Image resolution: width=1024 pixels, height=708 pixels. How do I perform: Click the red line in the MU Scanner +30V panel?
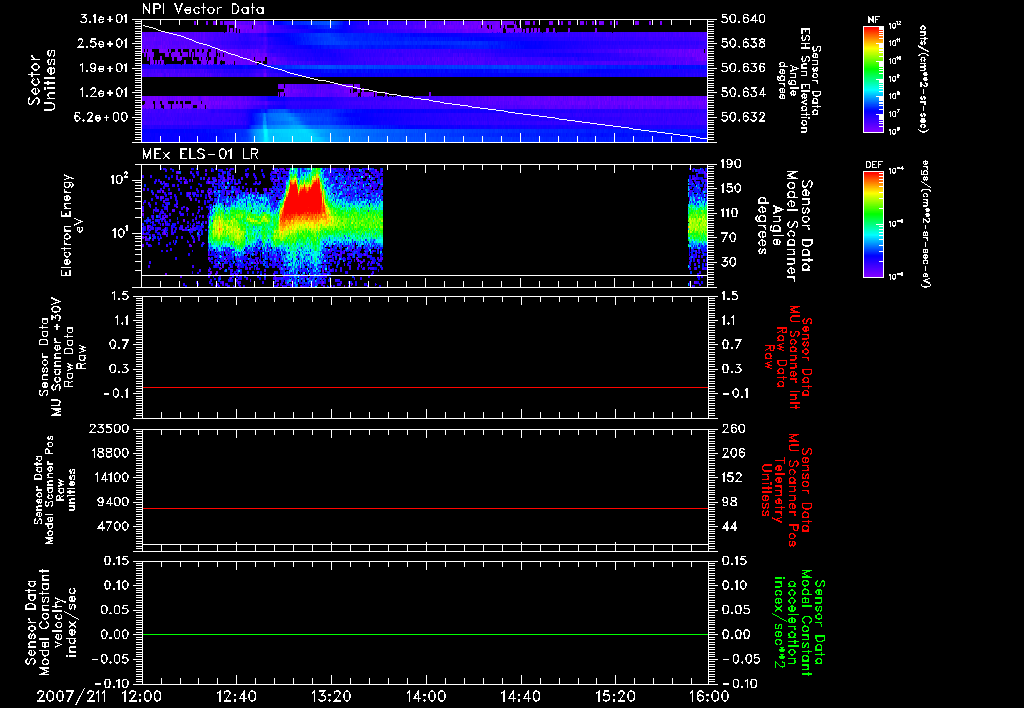pyautogui.click(x=424, y=387)
